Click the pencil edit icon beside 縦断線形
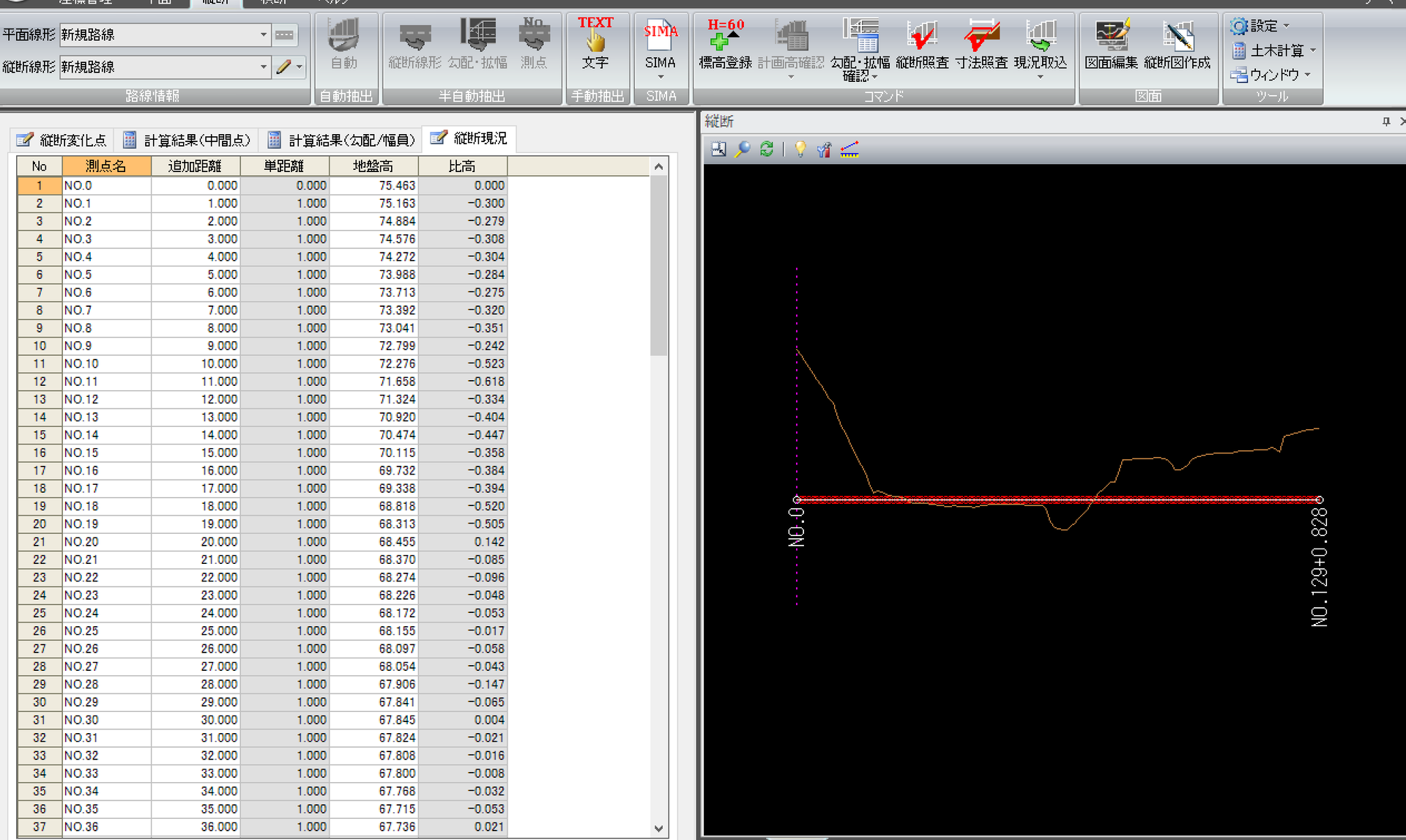Screen dimensions: 1406x840 [283, 67]
